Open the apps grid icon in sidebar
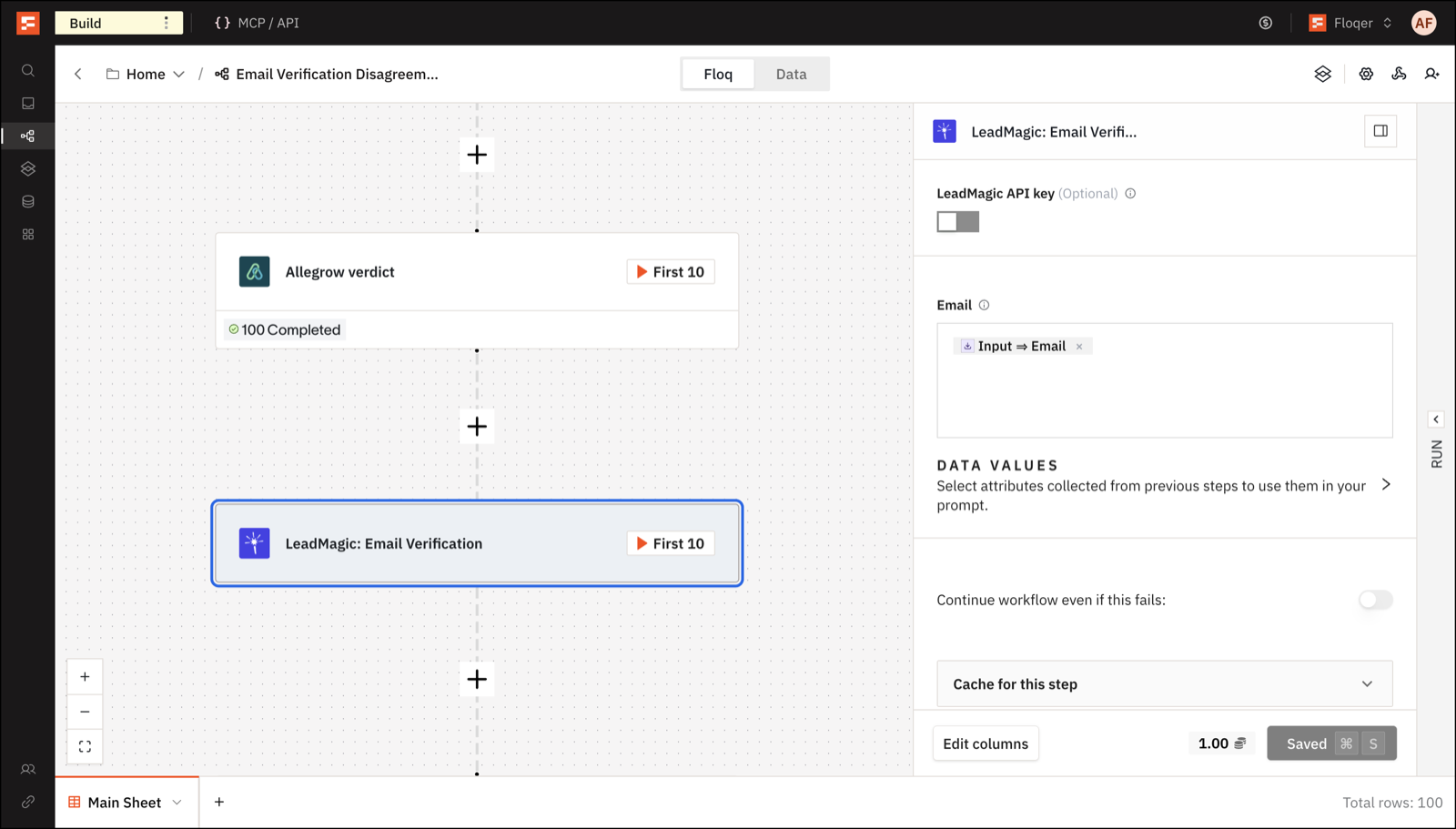 coord(28,235)
